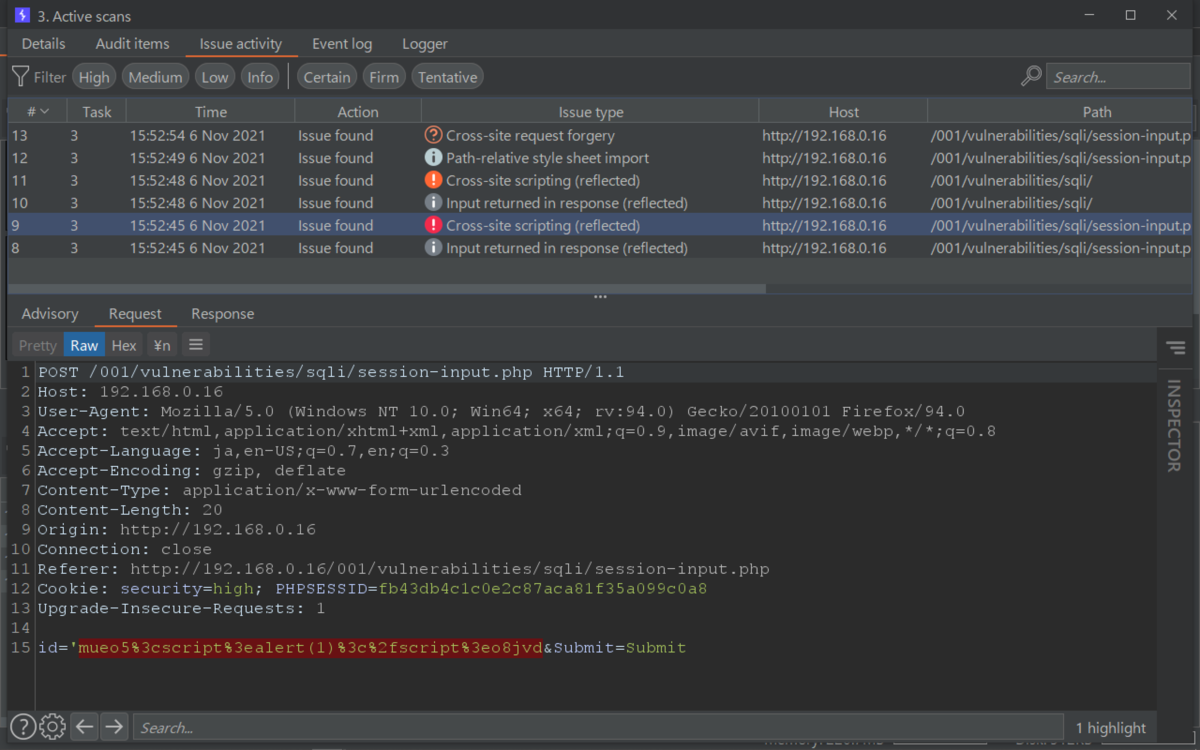Click the info icon for Path-relative style sheet import
The height and width of the screenshot is (750, 1200).
pos(433,158)
